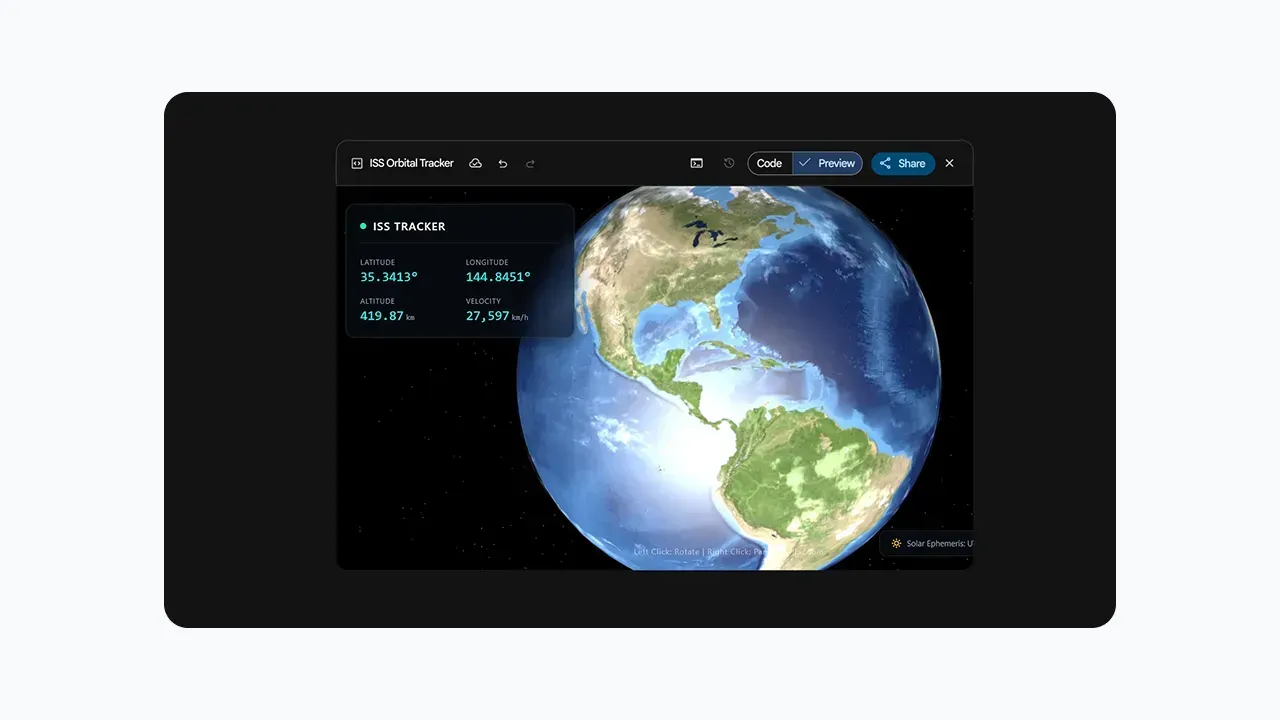Click the code file icon beside ISS Orbital Tracker
Screen dimensions: 1280x720
pyautogui.click(x=357, y=163)
